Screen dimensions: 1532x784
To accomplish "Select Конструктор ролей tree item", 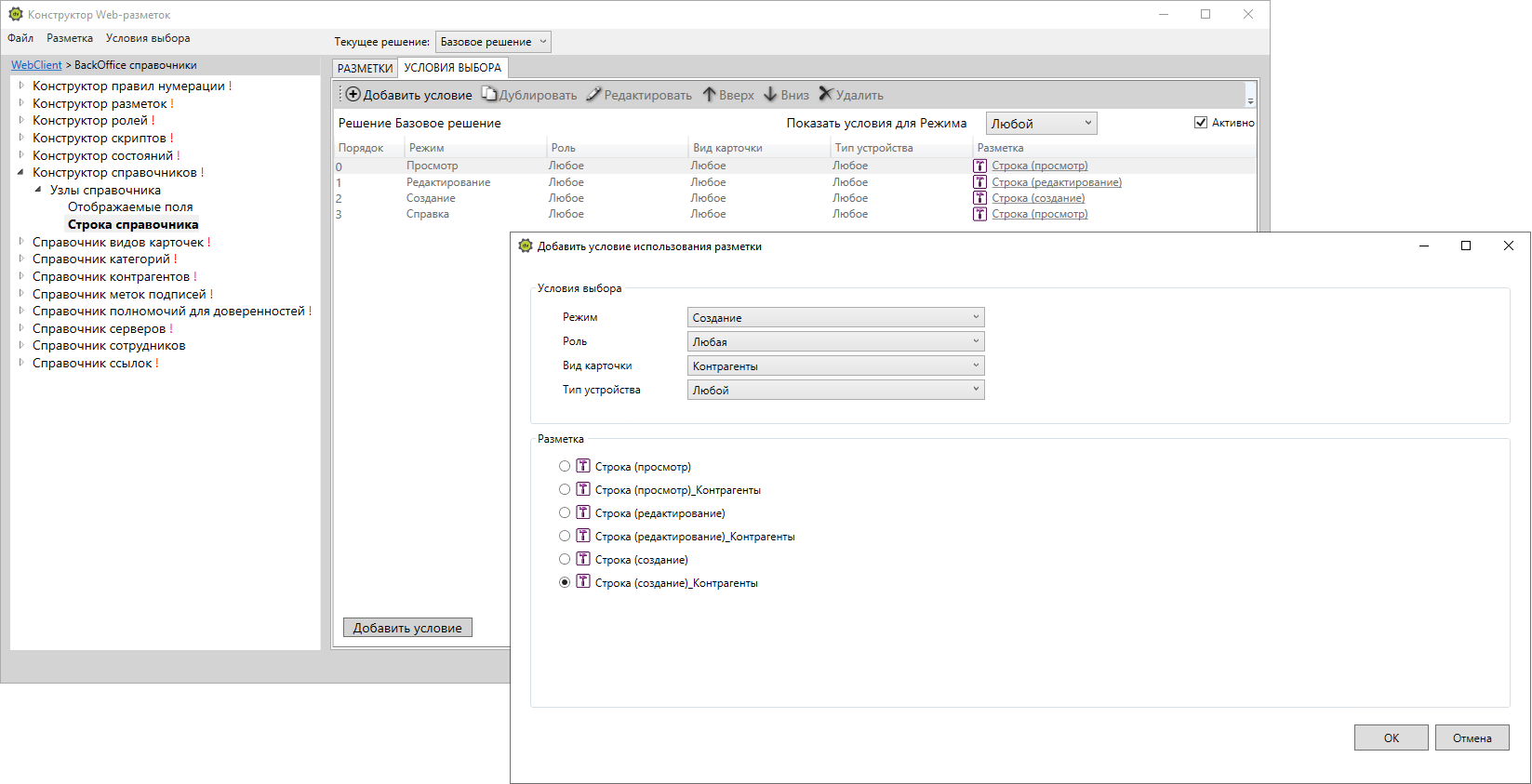I will [90, 120].
